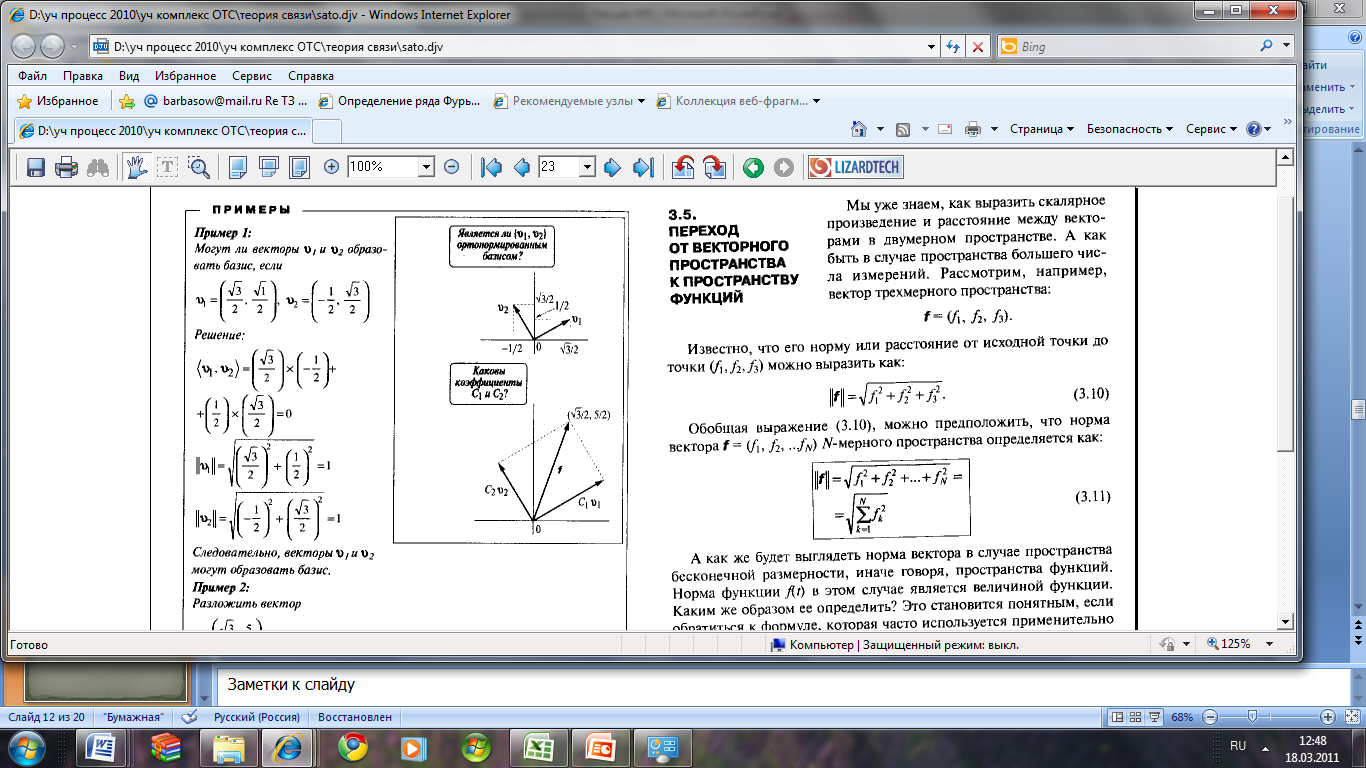Click the green back navigation button
The image size is (1366, 768).
753,167
